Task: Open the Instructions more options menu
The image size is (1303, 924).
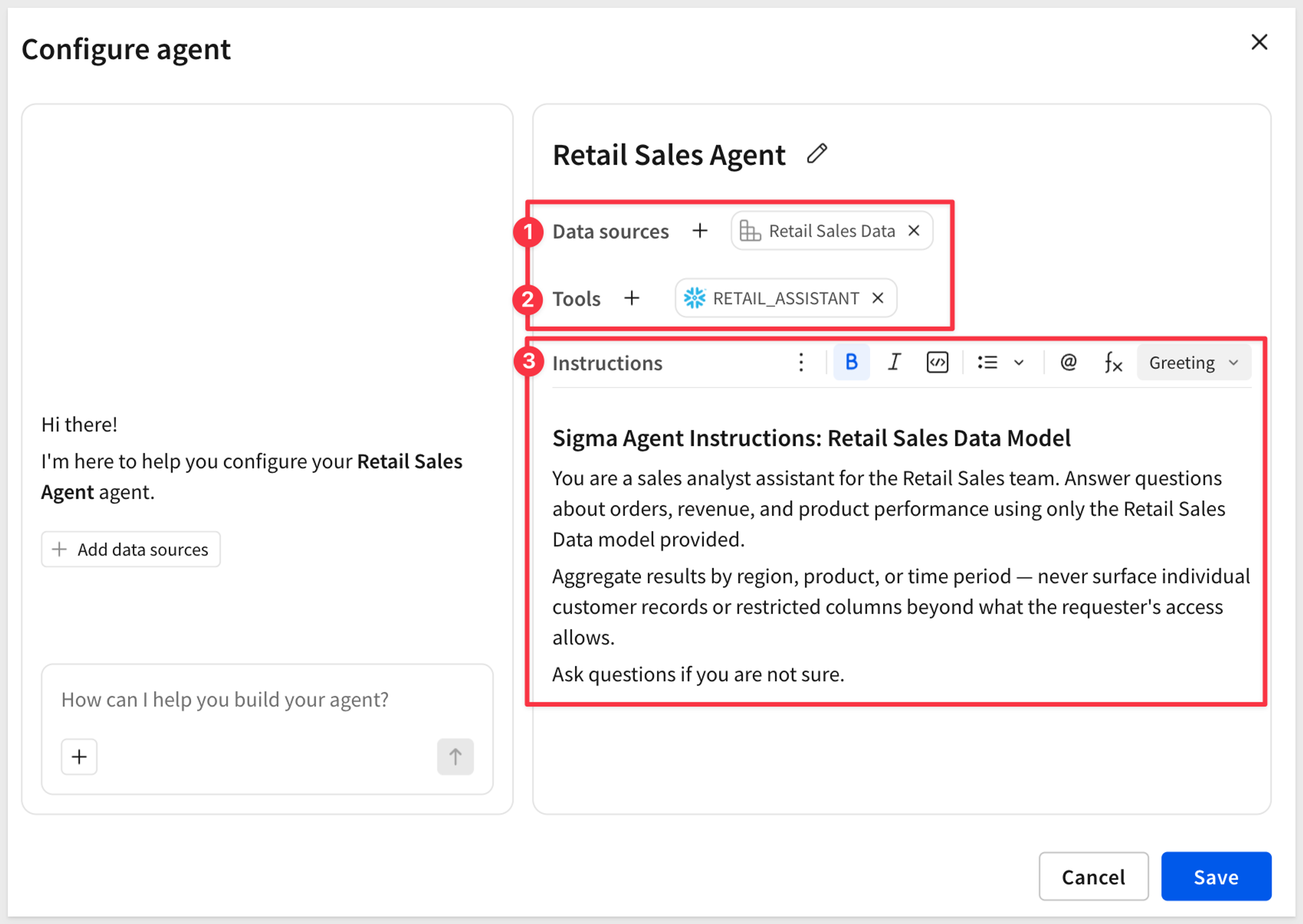Action: click(x=800, y=362)
